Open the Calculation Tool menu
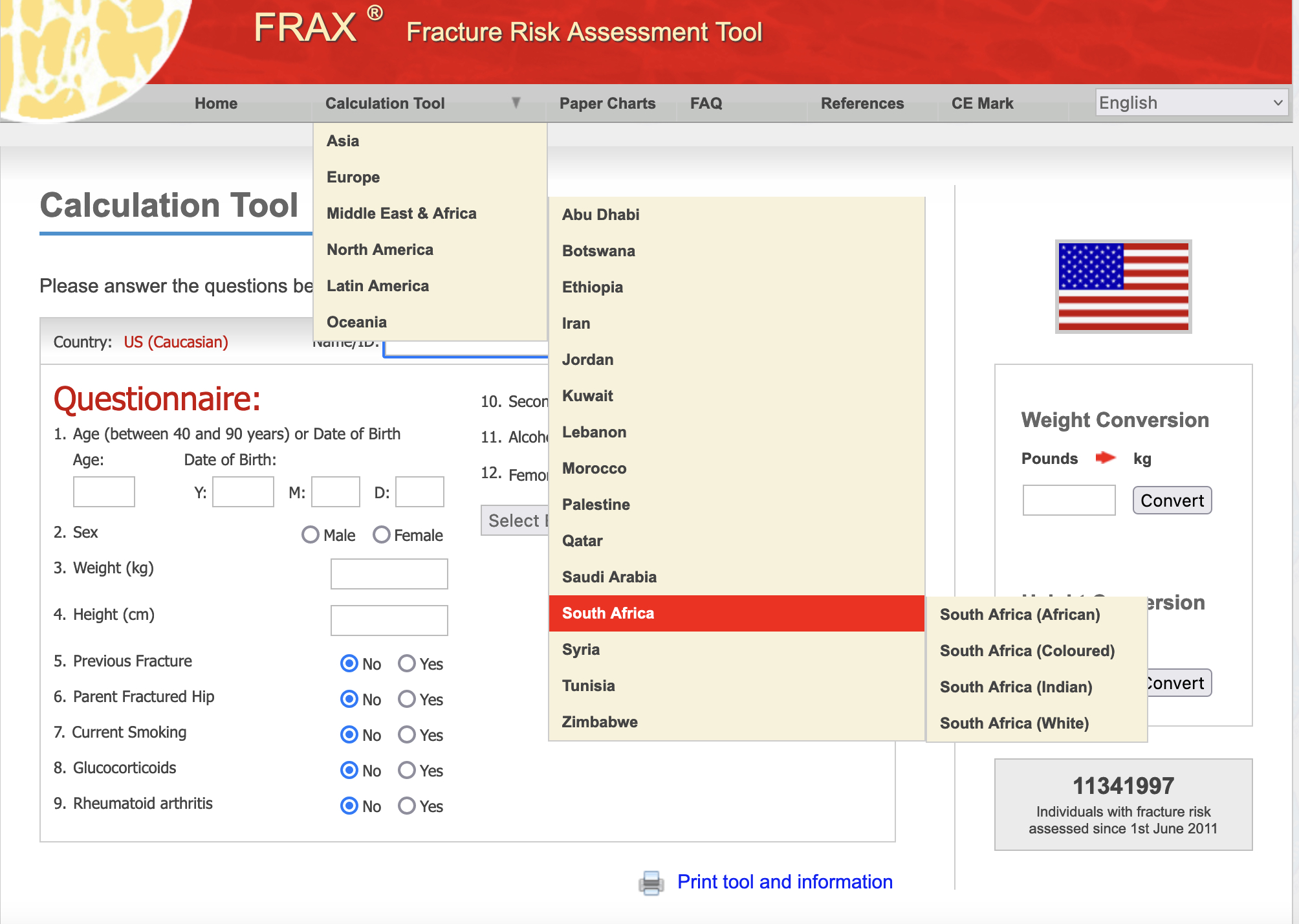 (385, 104)
